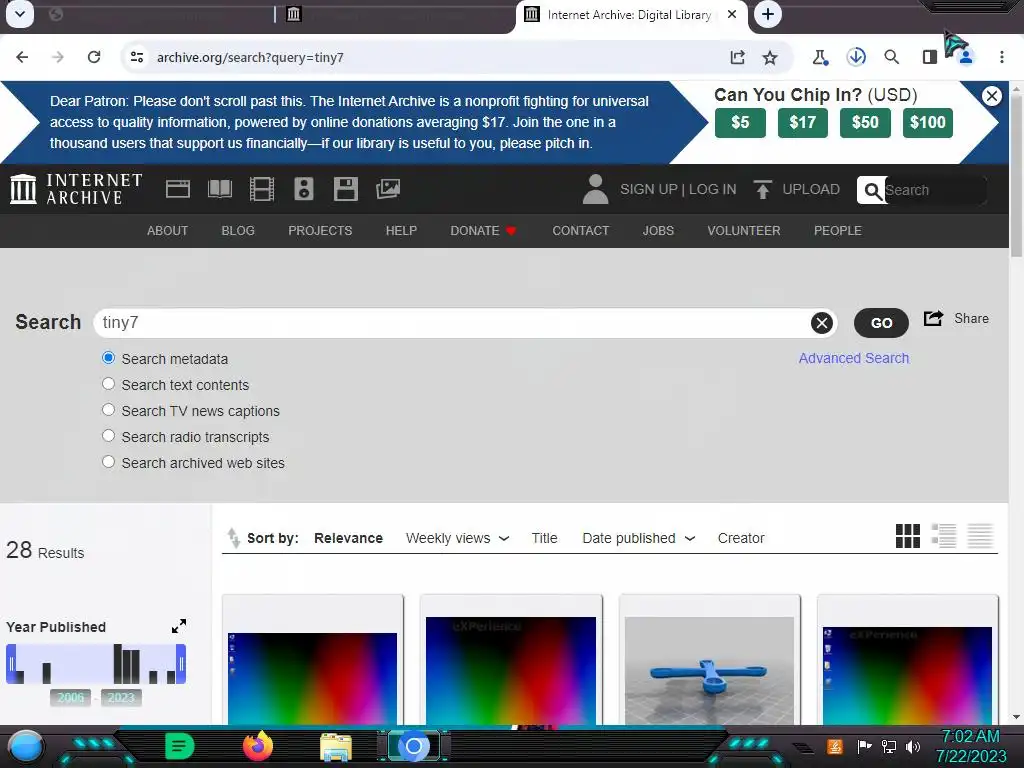Open the Internet Archive Web (Wayback) icon
This screenshot has width=1024, height=768.
click(x=178, y=189)
